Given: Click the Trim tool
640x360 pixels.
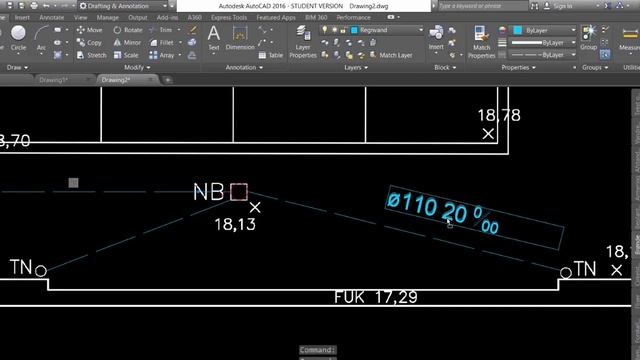Looking at the screenshot, I should click(161, 30).
